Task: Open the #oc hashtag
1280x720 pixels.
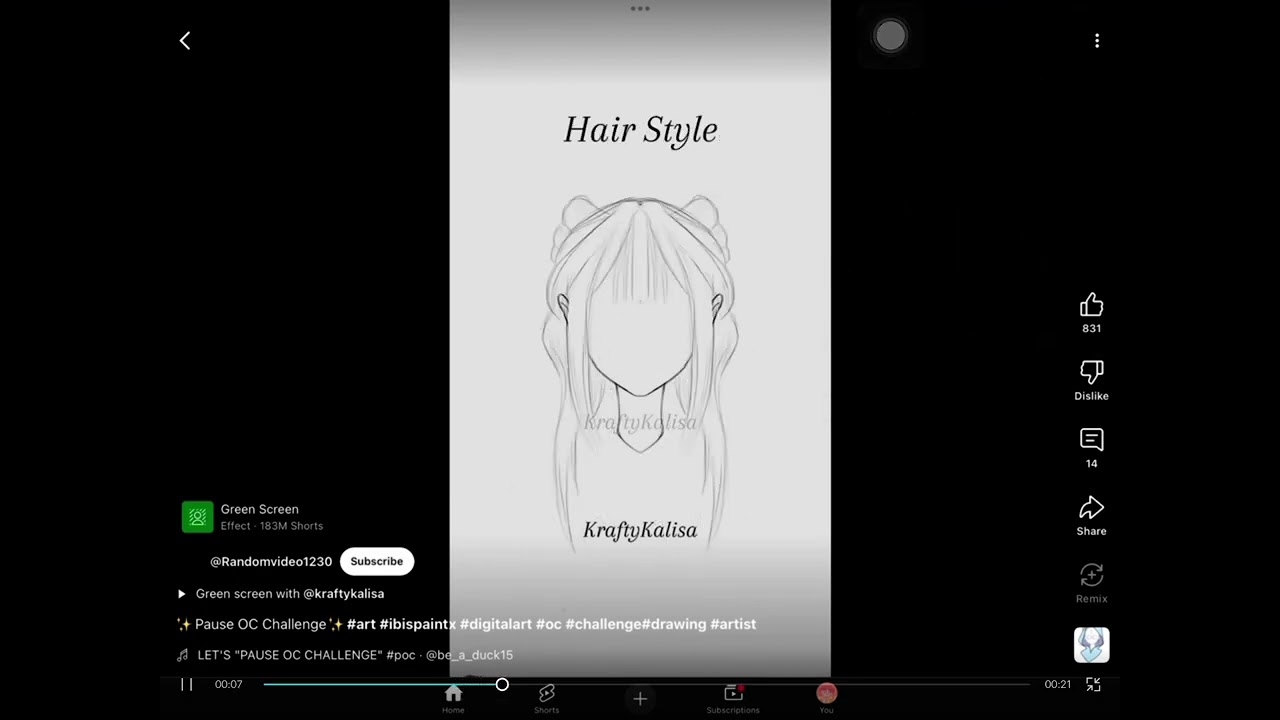Action: click(549, 624)
